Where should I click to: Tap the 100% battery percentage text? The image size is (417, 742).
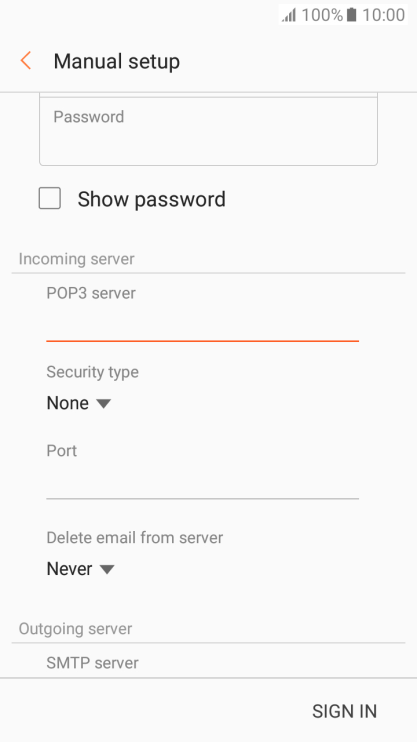[322, 15]
